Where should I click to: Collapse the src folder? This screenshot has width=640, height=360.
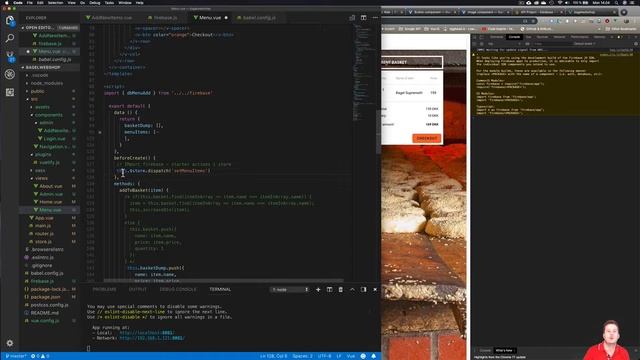click(34, 99)
